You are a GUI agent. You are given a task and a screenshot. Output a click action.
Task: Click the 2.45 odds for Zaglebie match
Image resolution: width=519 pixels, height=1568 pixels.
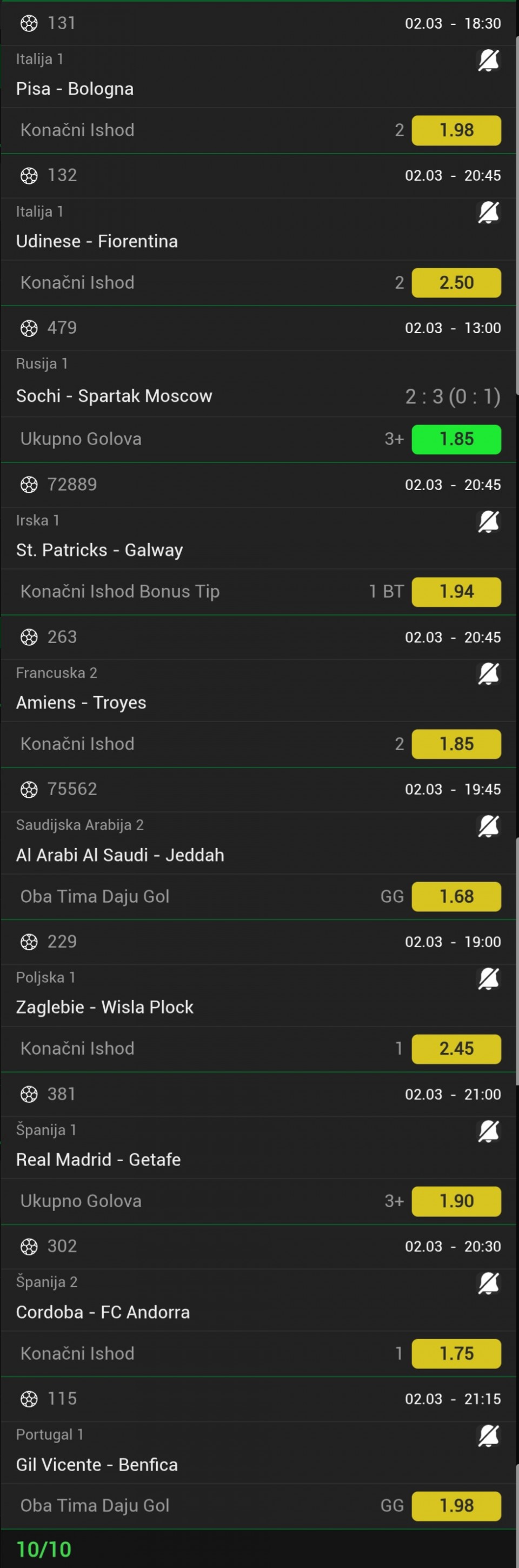click(x=456, y=1048)
